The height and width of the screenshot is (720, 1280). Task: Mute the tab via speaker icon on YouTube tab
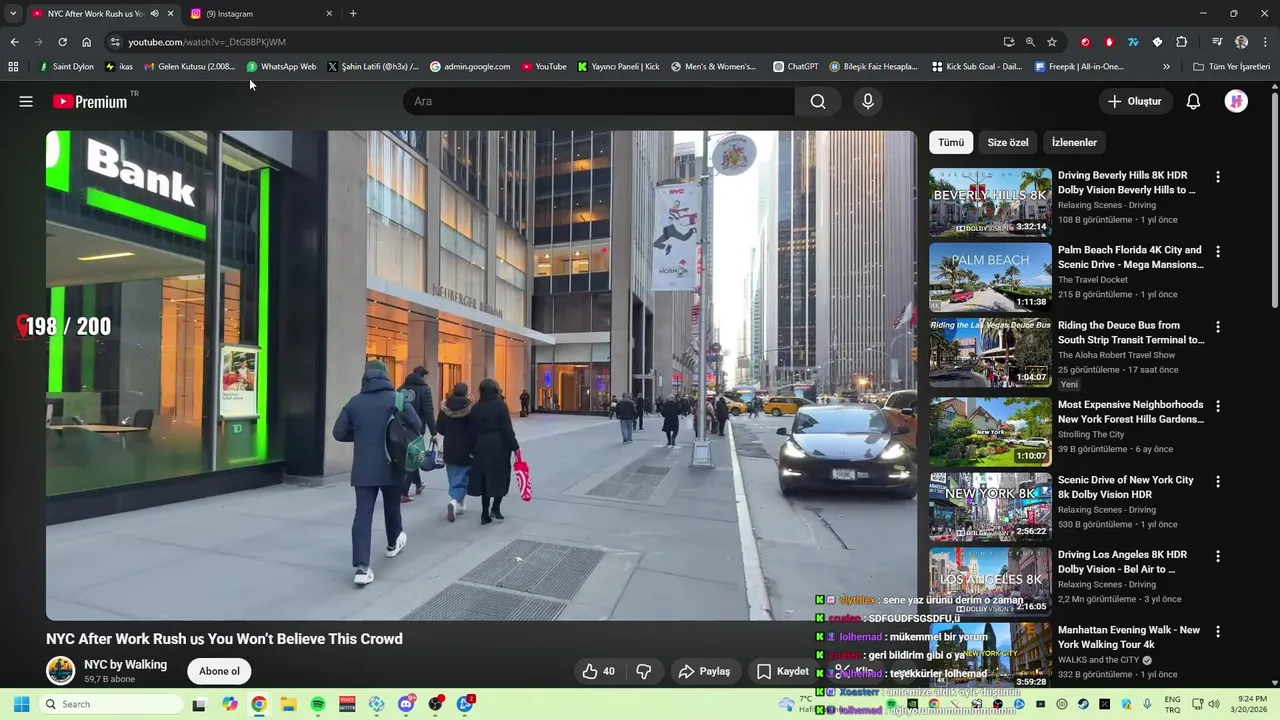coord(154,14)
